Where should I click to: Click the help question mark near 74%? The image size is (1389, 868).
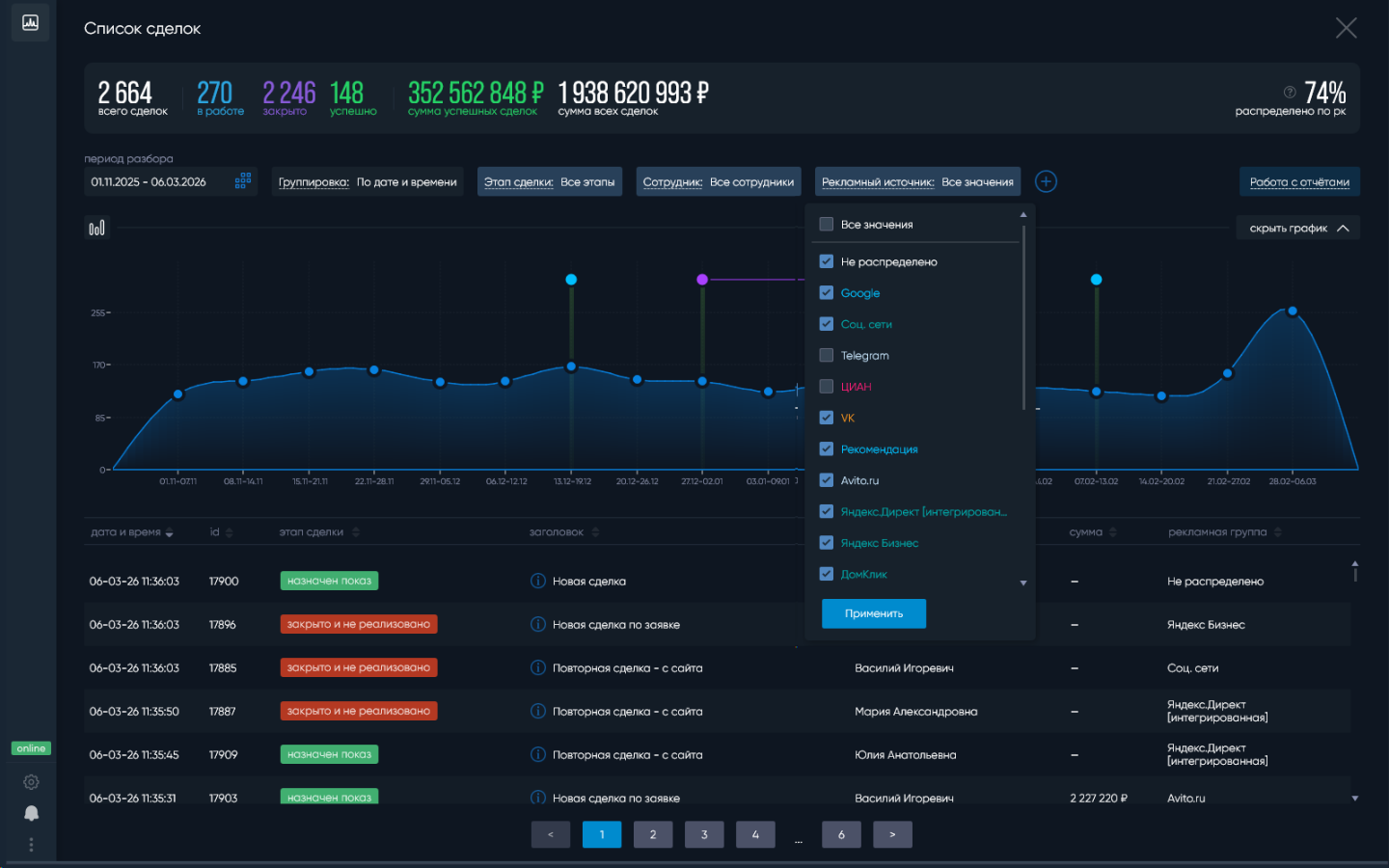[x=1290, y=92]
